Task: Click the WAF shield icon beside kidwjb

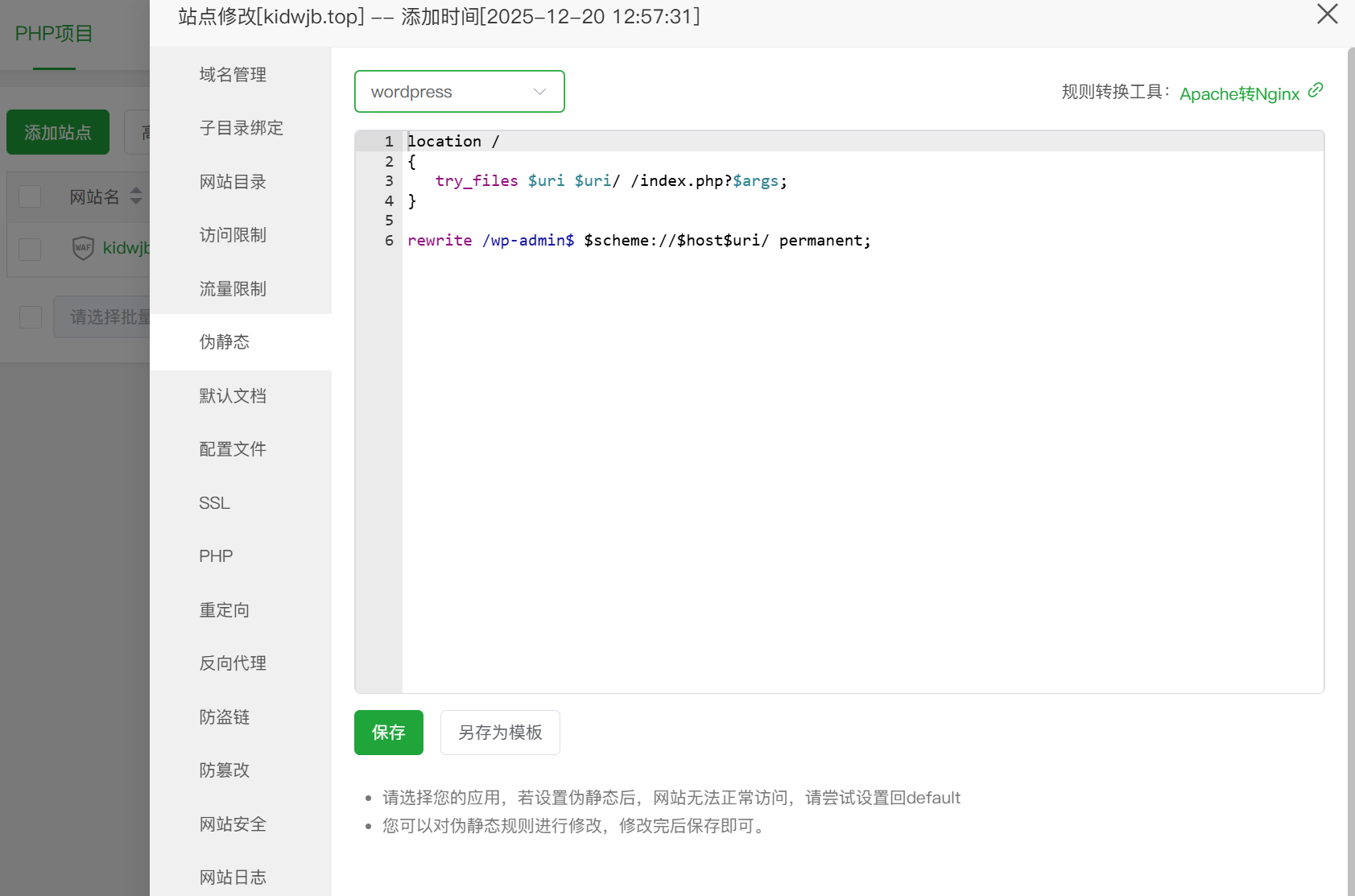Action: click(x=83, y=248)
